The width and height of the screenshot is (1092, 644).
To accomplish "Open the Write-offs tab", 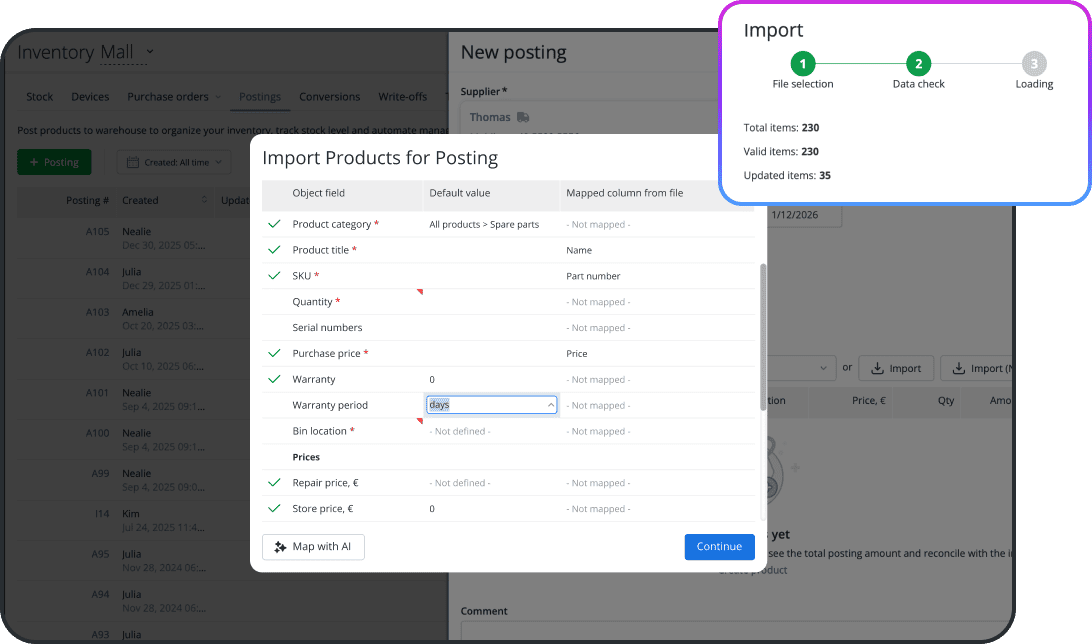I will click(403, 96).
